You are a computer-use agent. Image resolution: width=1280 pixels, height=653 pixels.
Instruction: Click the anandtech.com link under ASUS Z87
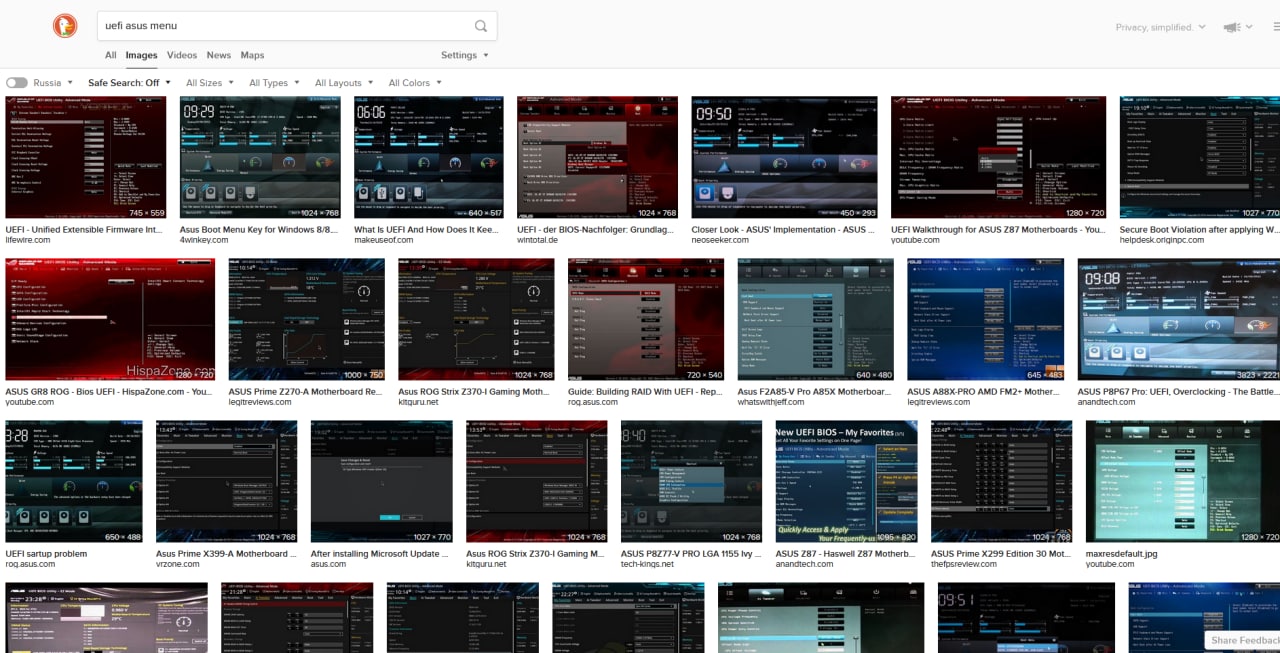tap(804, 564)
